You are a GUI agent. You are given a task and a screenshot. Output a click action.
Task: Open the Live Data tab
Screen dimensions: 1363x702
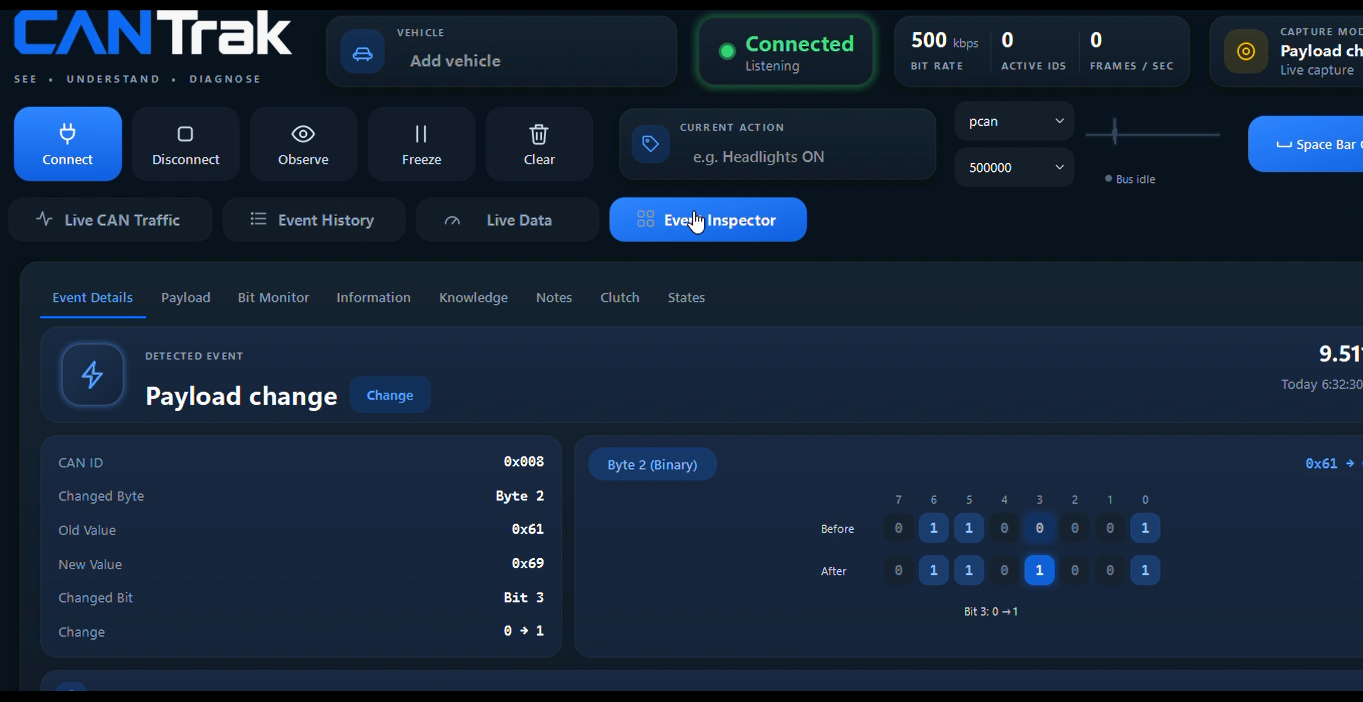(507, 220)
